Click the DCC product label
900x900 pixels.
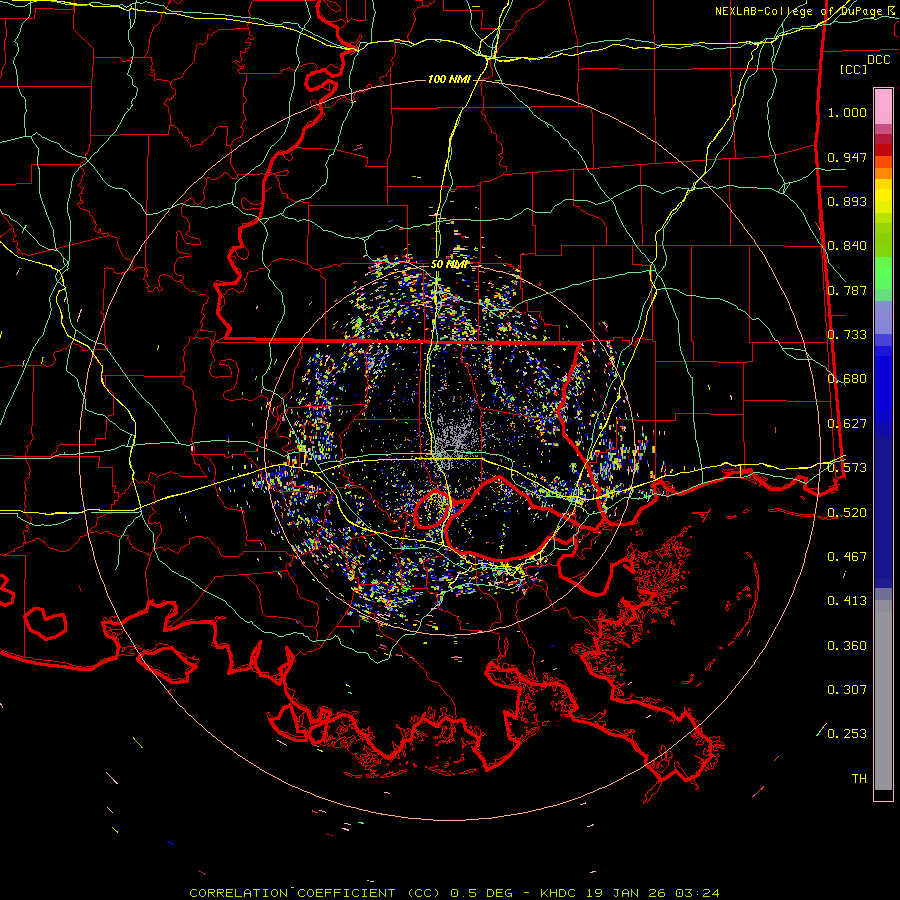[x=878, y=60]
